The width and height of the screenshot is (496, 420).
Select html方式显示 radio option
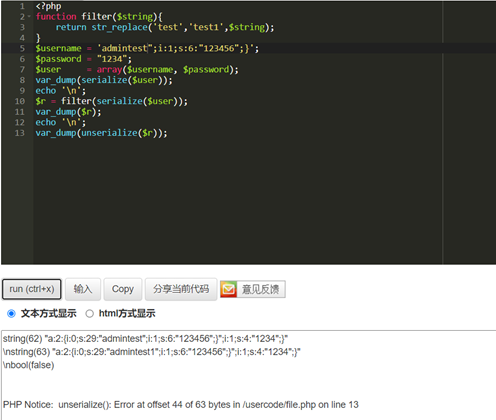pos(89,314)
